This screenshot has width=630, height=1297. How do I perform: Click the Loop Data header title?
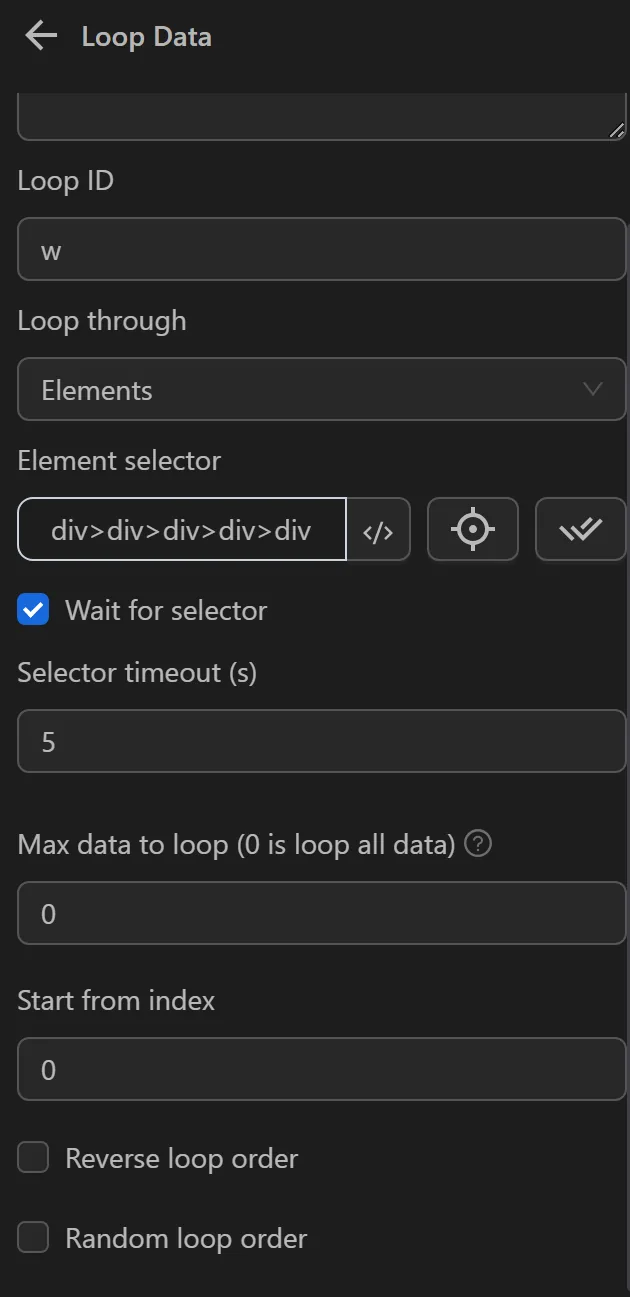point(145,36)
